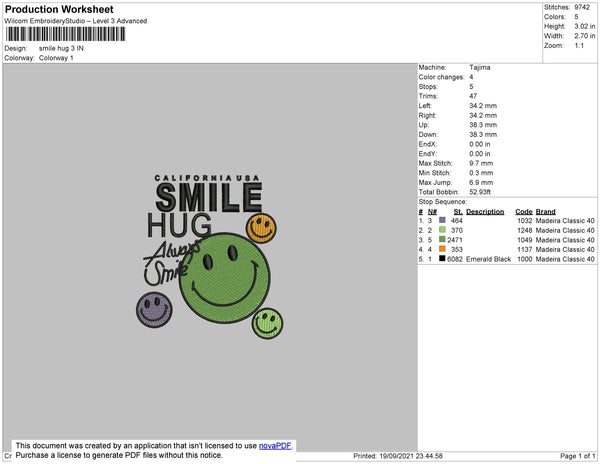Click the 'Code' column header

click(524, 212)
